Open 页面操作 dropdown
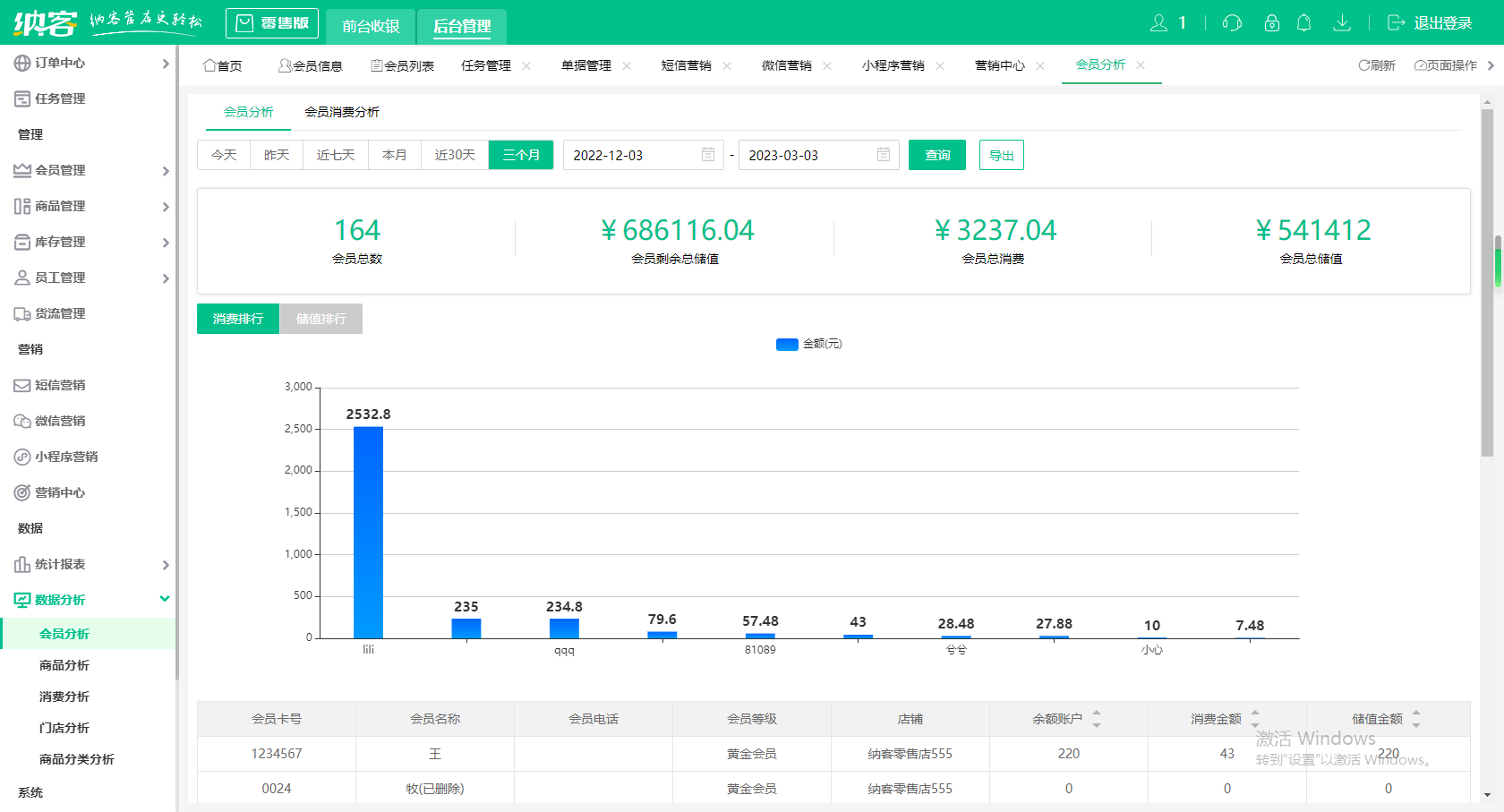This screenshot has width=1504, height=812. pyautogui.click(x=1445, y=65)
